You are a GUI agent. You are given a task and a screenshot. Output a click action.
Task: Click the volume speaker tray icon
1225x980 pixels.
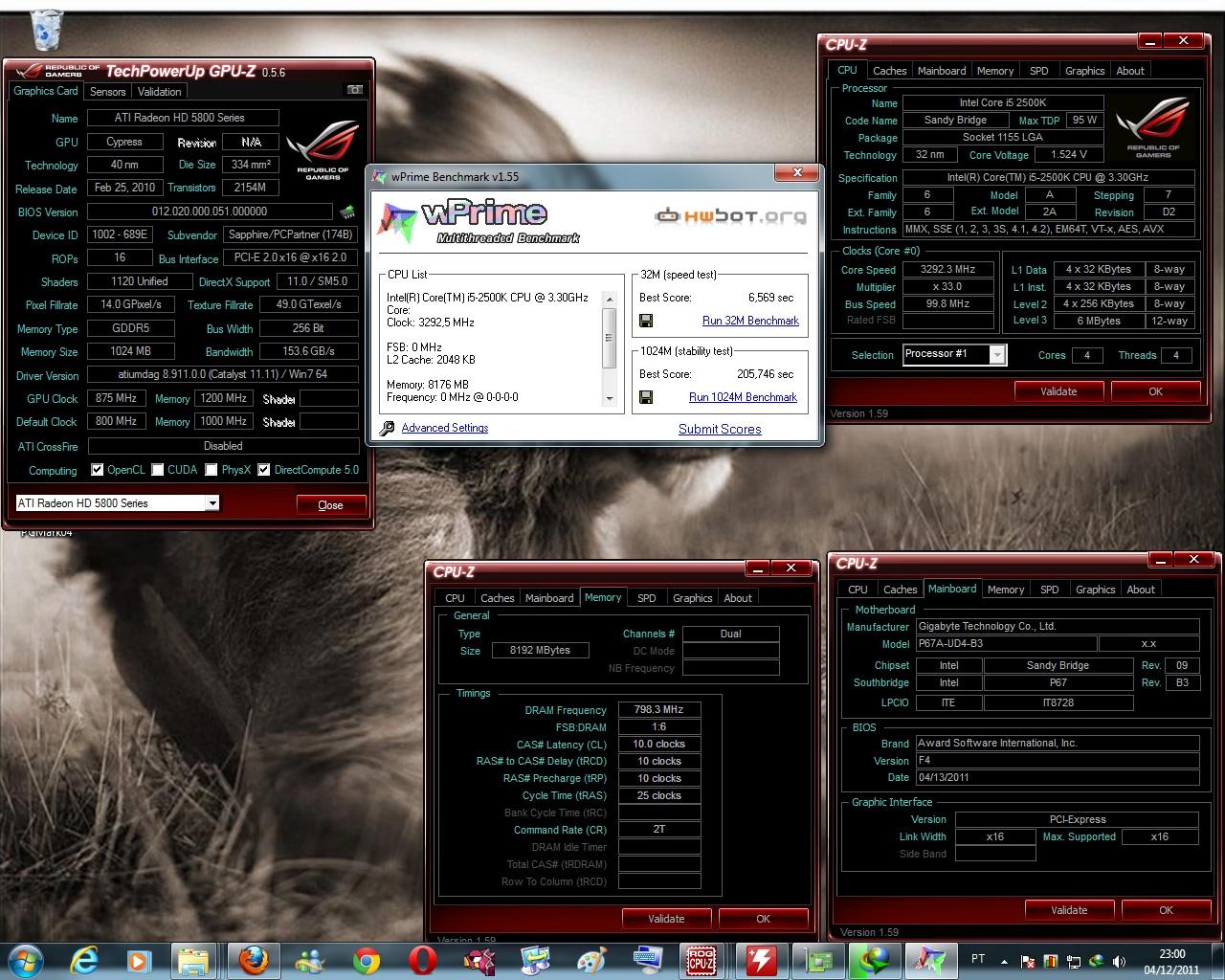pos(1119,961)
